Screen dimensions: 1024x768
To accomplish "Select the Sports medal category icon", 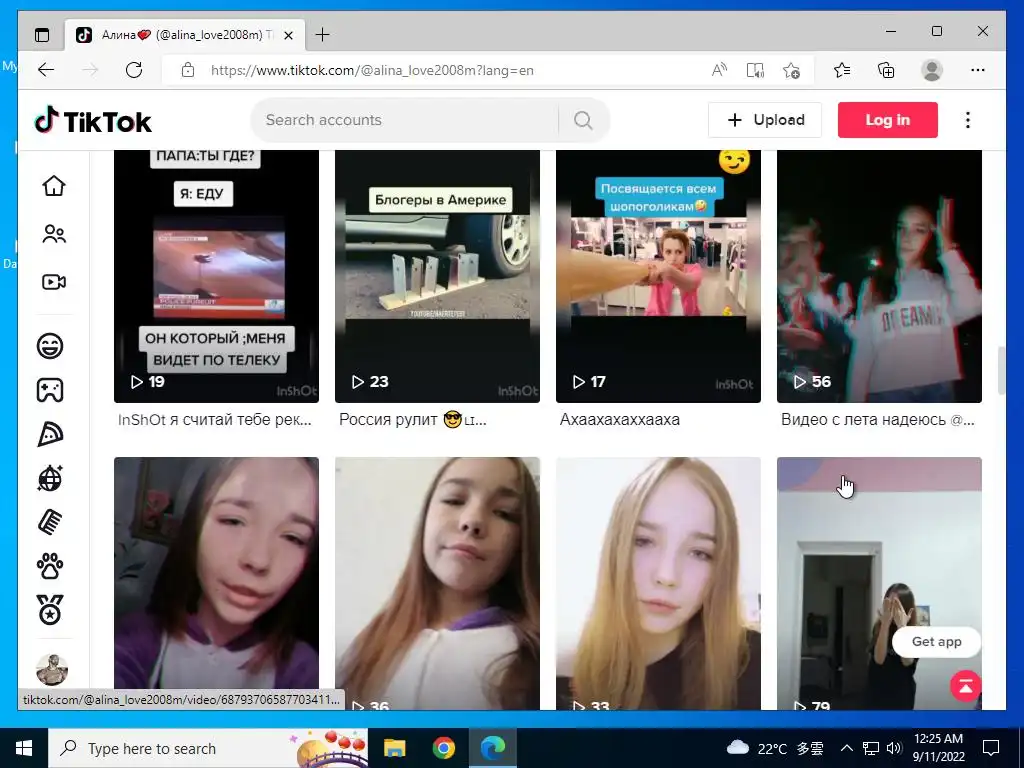I will coord(50,611).
